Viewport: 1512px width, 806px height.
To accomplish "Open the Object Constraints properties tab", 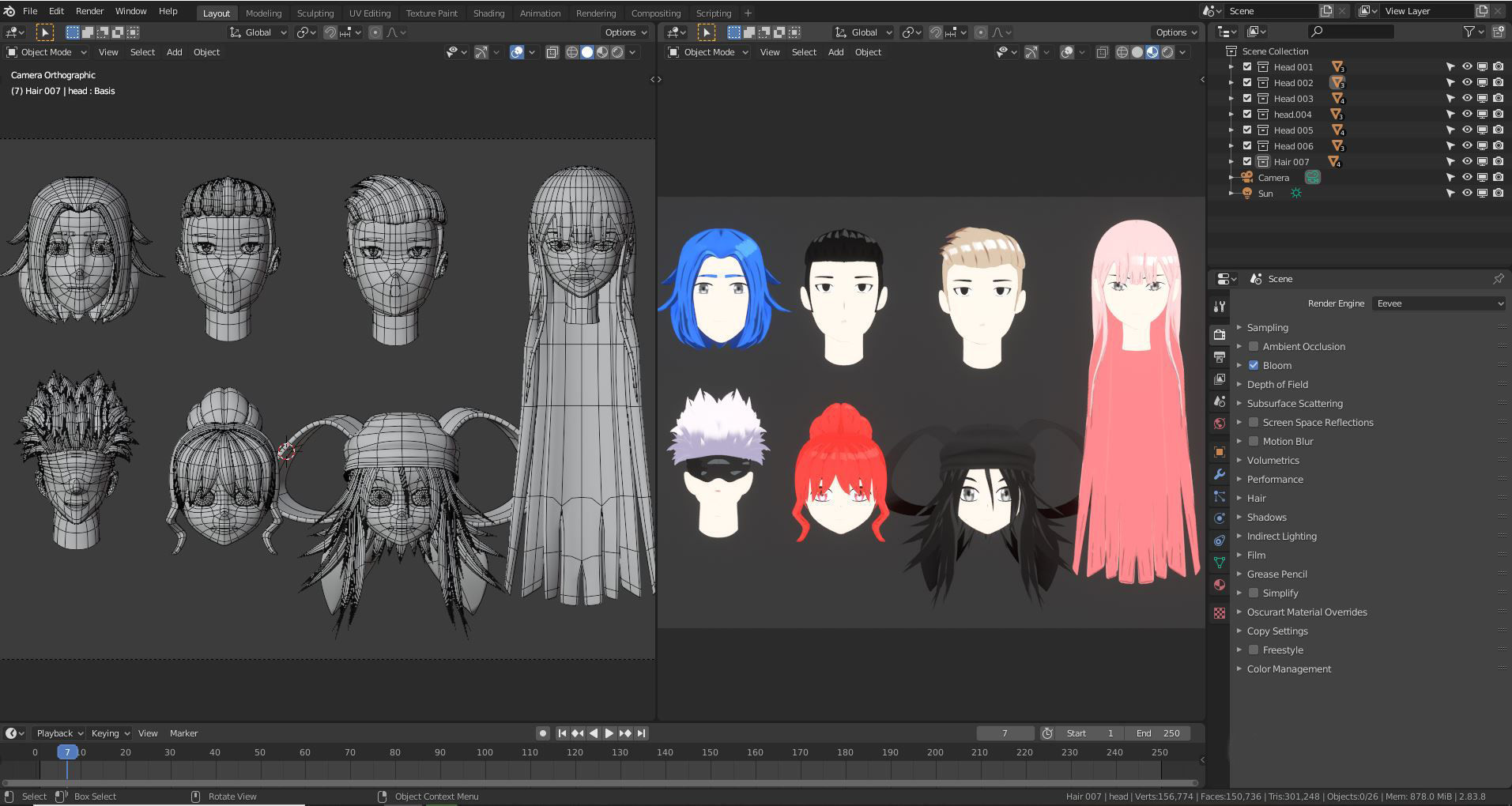I will 1219,540.
